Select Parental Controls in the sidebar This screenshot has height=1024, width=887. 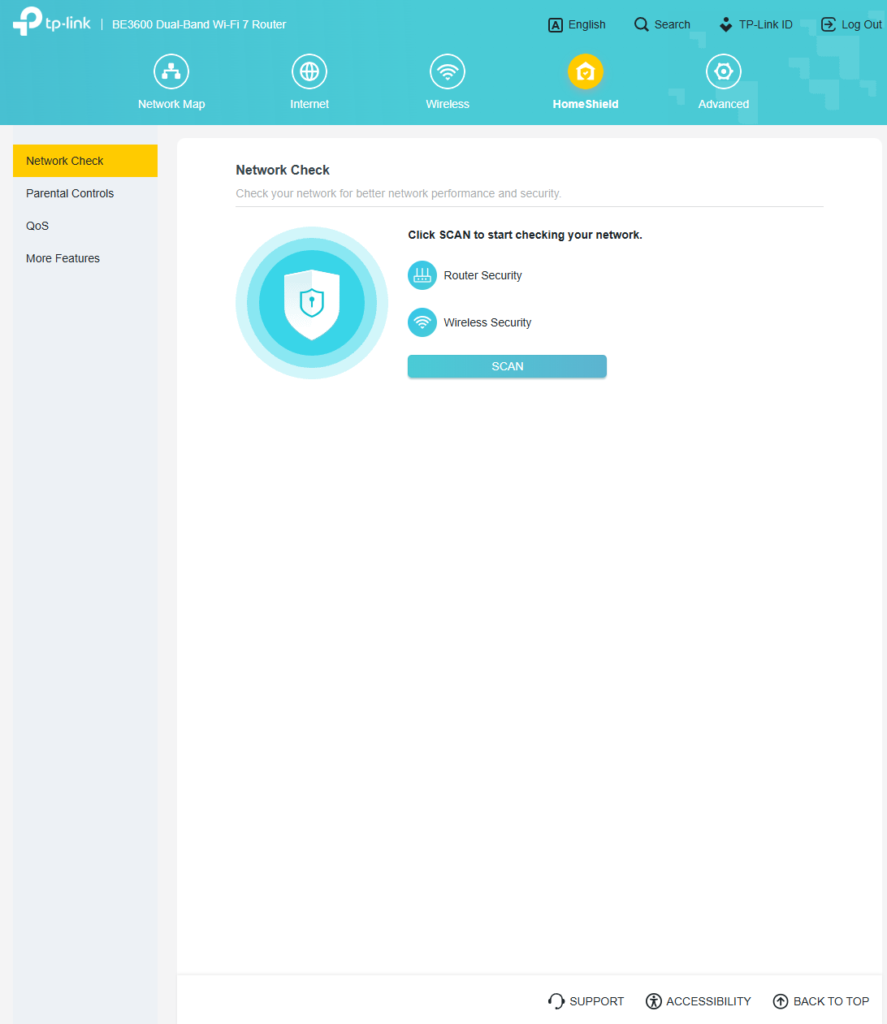pyautogui.click(x=69, y=193)
